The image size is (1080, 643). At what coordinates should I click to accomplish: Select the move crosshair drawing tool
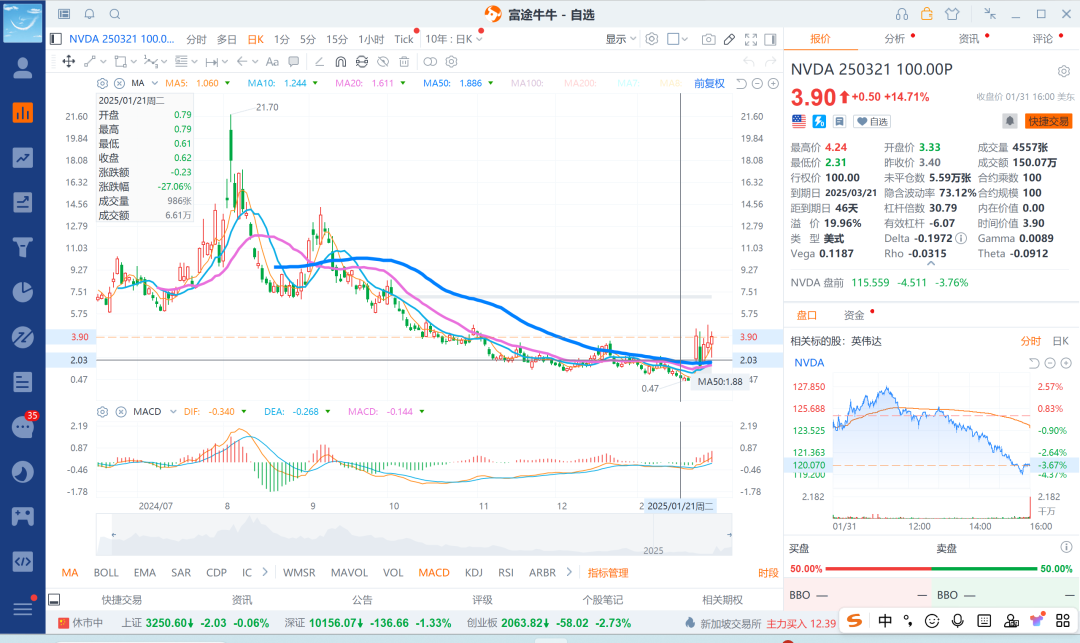(69, 61)
